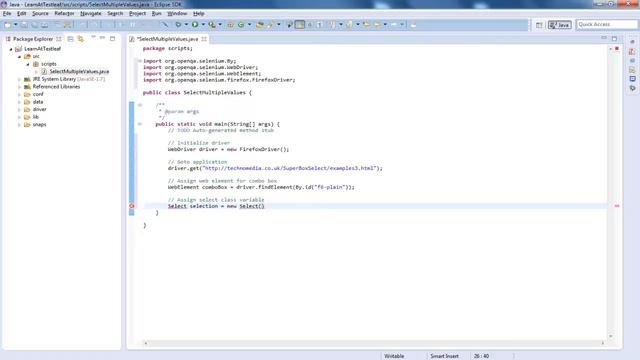
Task: Toggle Breadcrumb in toolbar
Action: 289,24
